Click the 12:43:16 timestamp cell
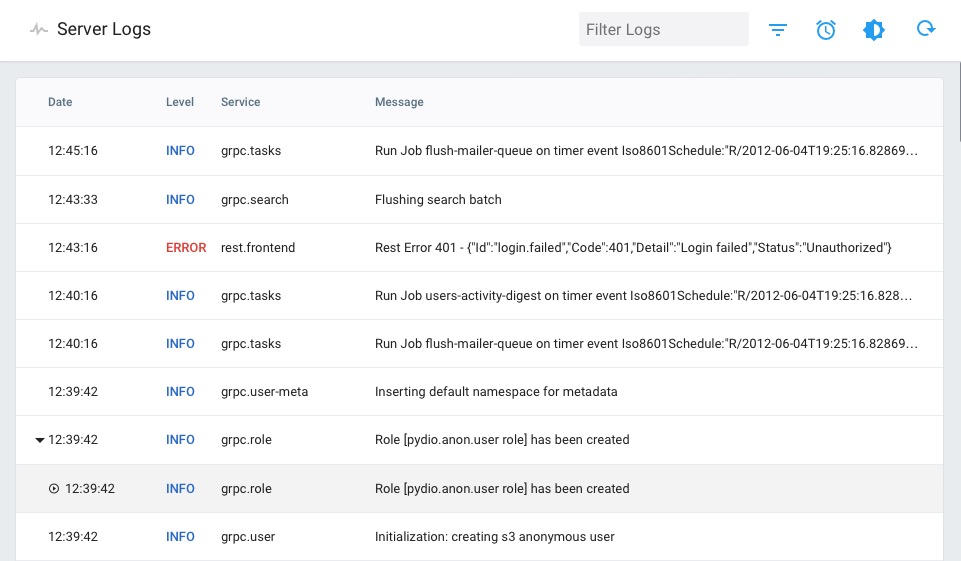Screen dimensions: 961x561 73,248
